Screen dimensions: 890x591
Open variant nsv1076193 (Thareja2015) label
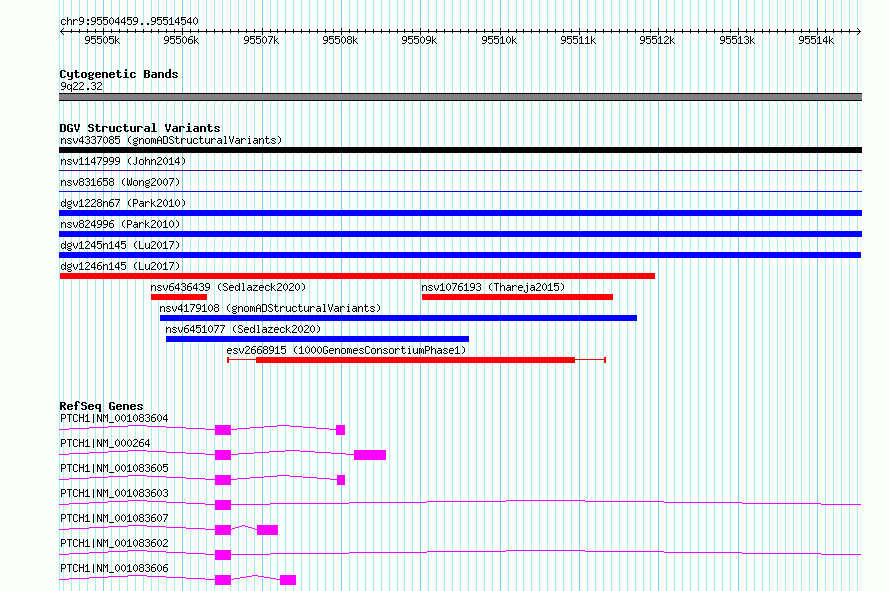click(493, 287)
